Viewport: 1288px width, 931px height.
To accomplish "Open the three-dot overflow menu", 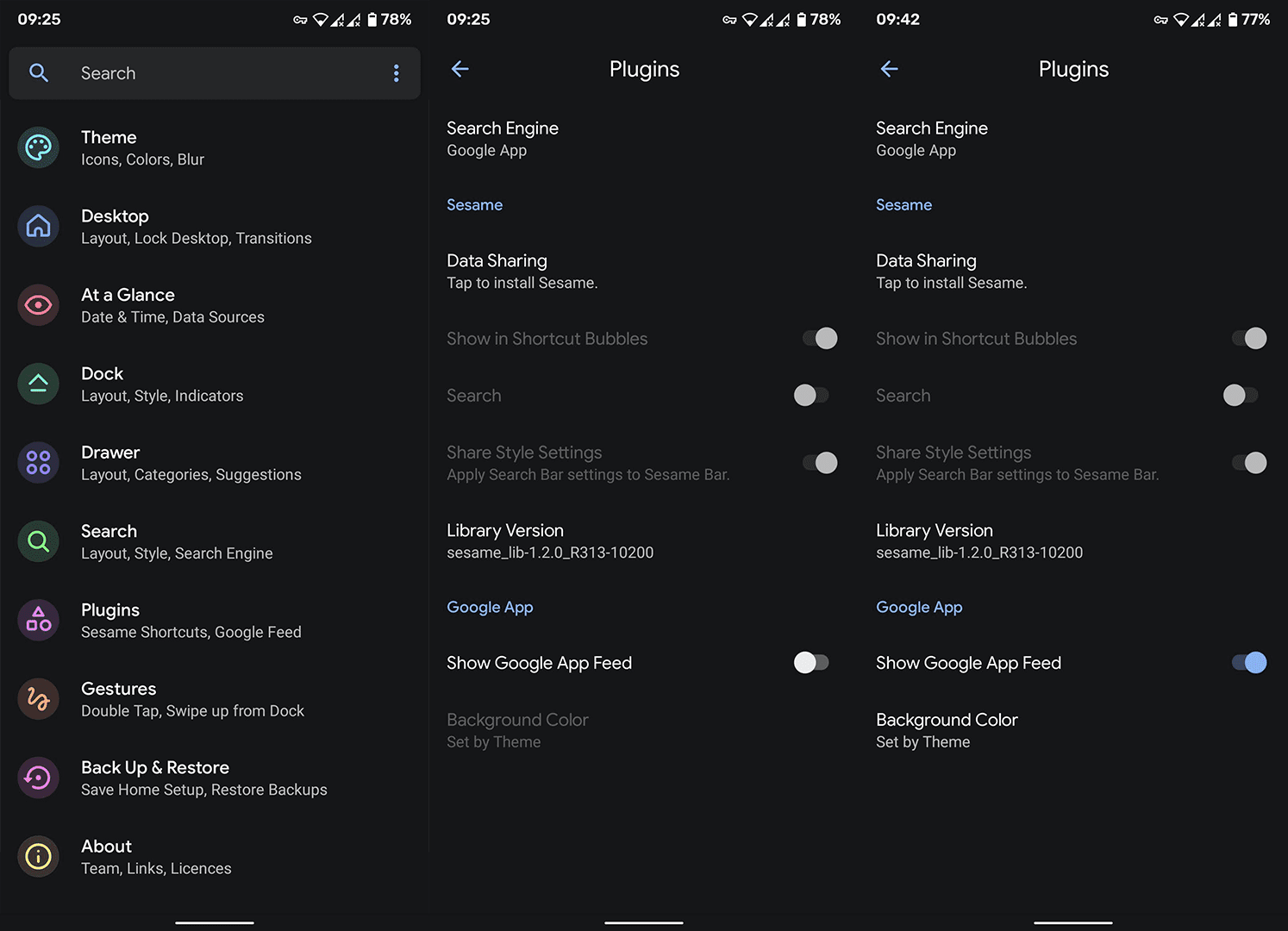I will point(396,73).
